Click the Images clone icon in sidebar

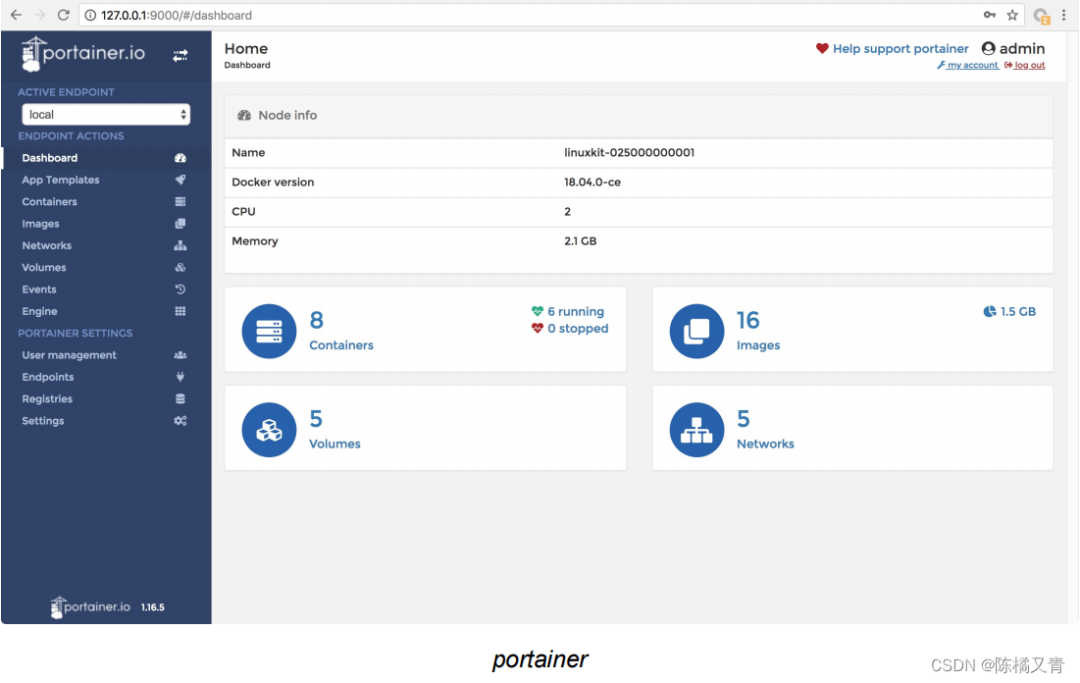click(180, 224)
